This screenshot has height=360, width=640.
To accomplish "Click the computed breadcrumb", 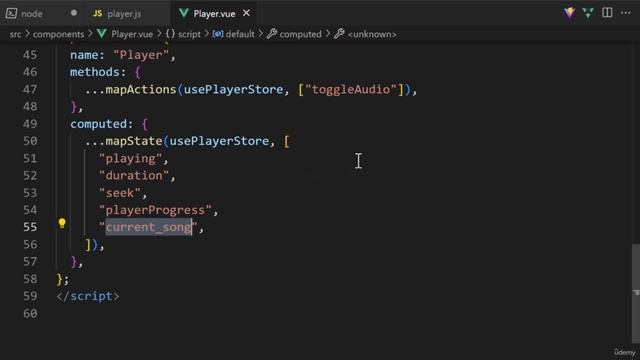I will (x=300, y=34).
